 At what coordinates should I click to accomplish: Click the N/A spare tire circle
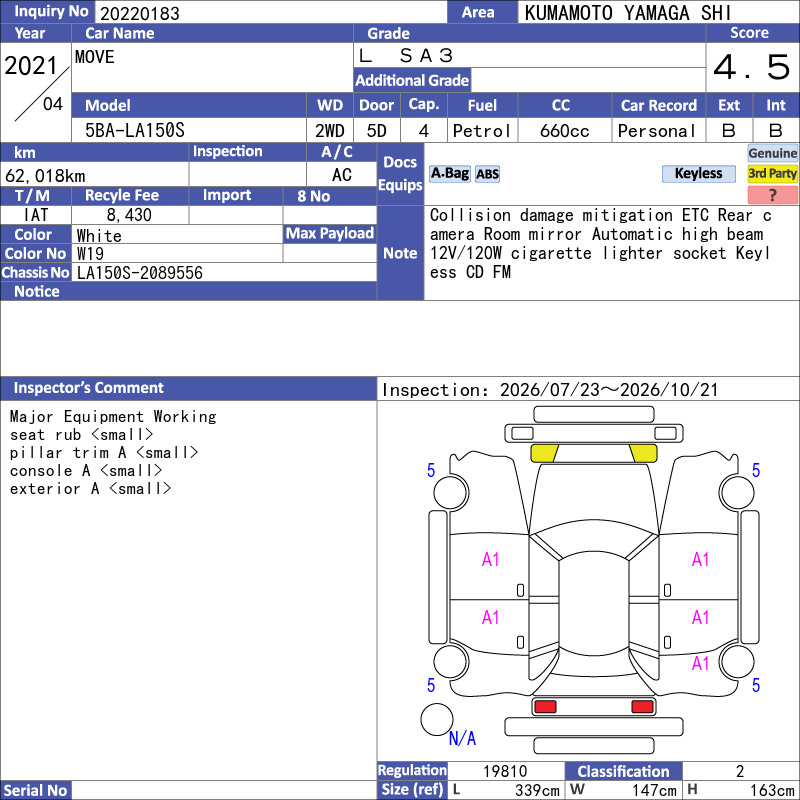[437, 719]
